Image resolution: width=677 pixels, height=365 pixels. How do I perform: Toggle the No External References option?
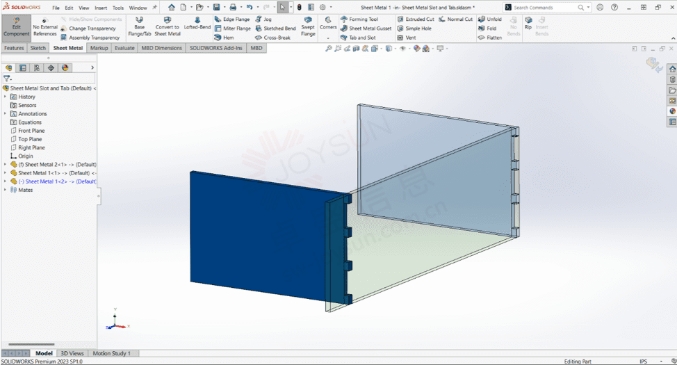(x=45, y=27)
